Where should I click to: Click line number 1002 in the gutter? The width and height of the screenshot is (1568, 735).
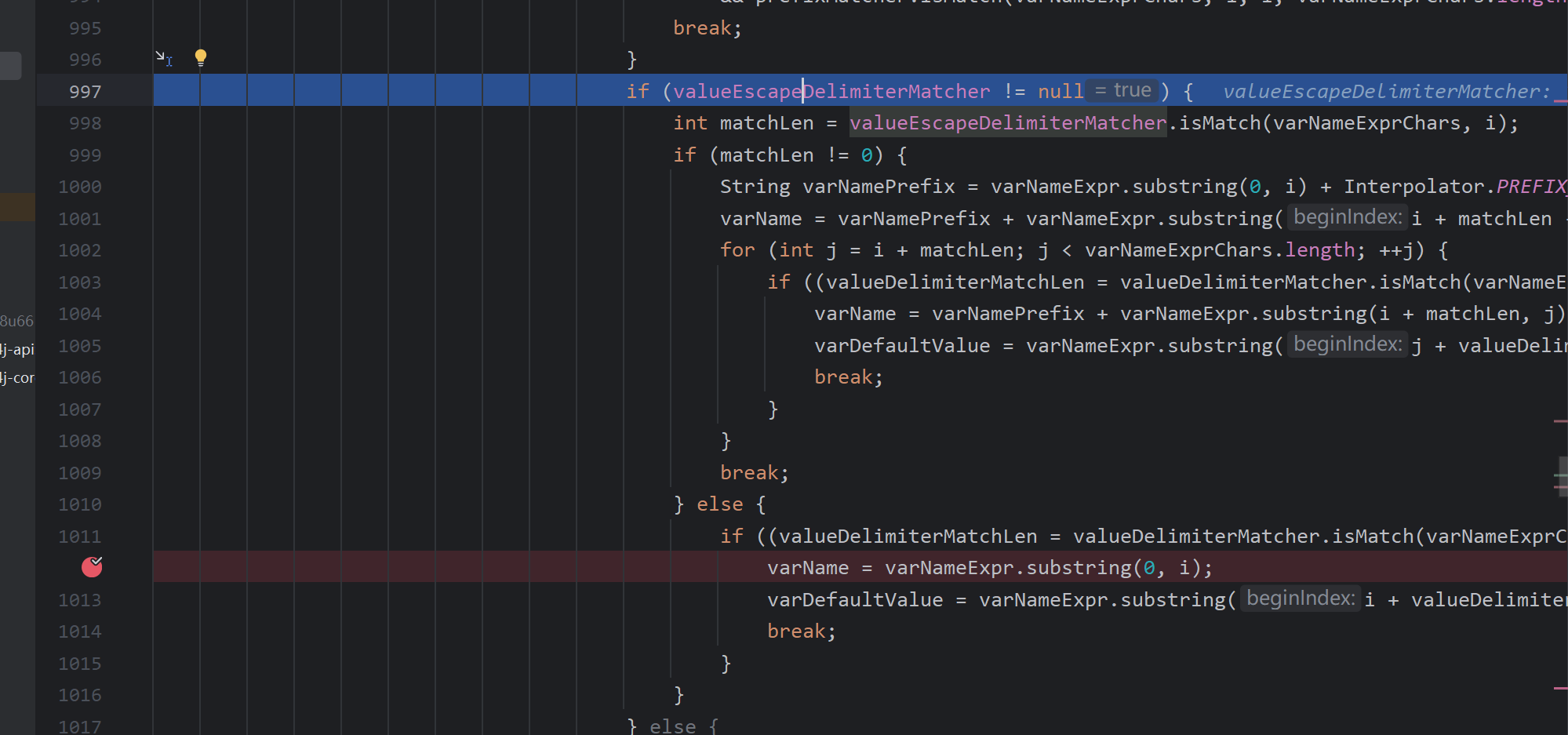pyautogui.click(x=80, y=250)
